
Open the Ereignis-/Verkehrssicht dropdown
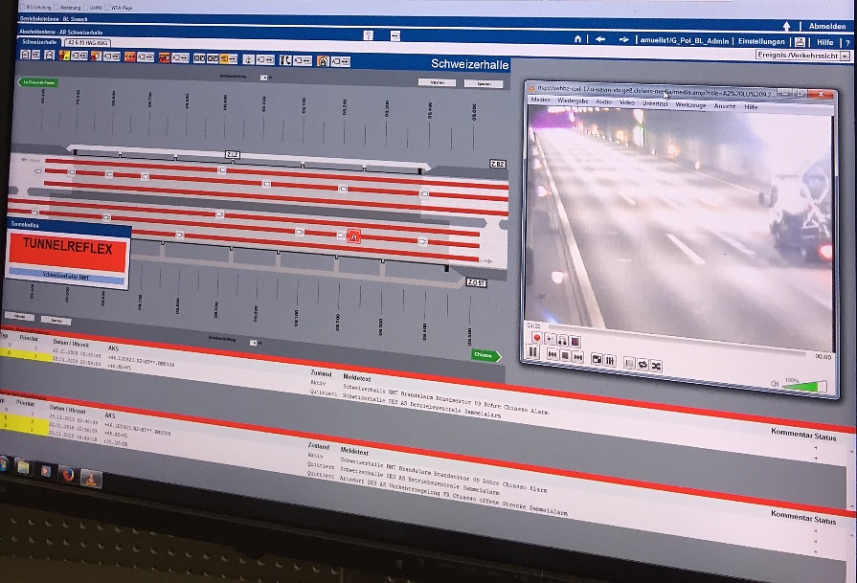click(846, 56)
